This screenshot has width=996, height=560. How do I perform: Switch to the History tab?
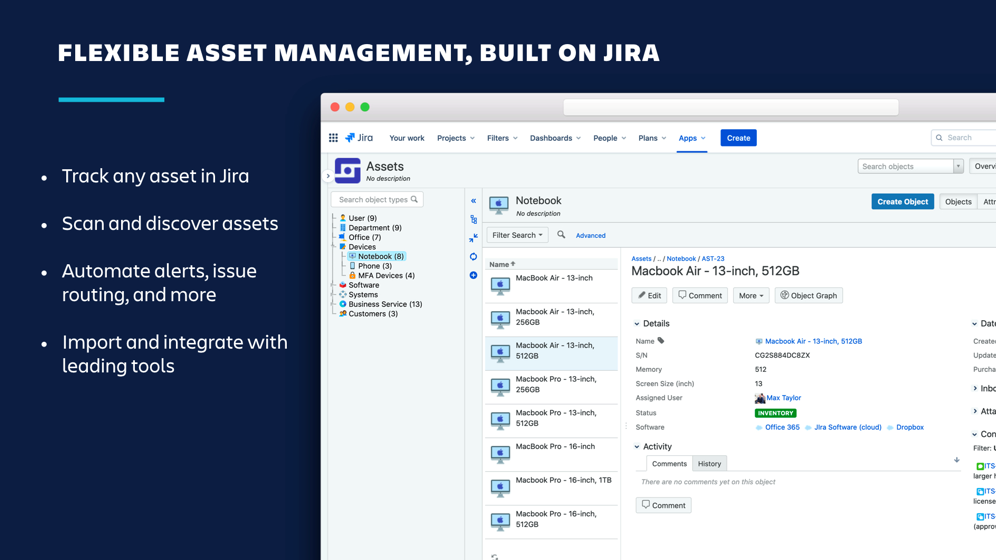point(710,463)
